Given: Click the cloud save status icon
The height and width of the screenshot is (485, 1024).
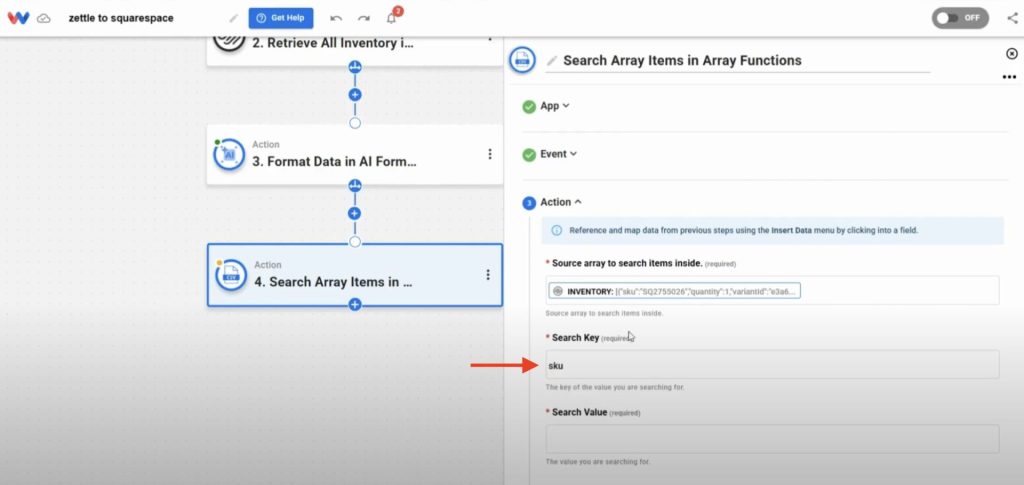Looking at the screenshot, I should click(x=44, y=18).
